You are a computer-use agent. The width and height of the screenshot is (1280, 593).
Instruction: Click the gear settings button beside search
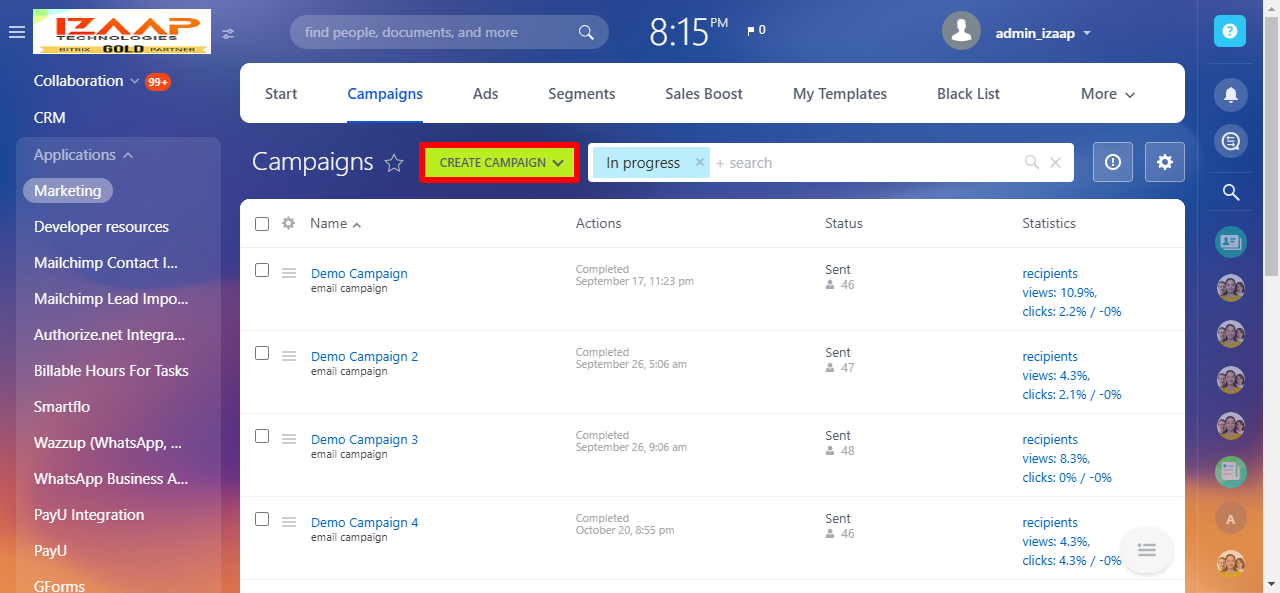coord(1164,162)
